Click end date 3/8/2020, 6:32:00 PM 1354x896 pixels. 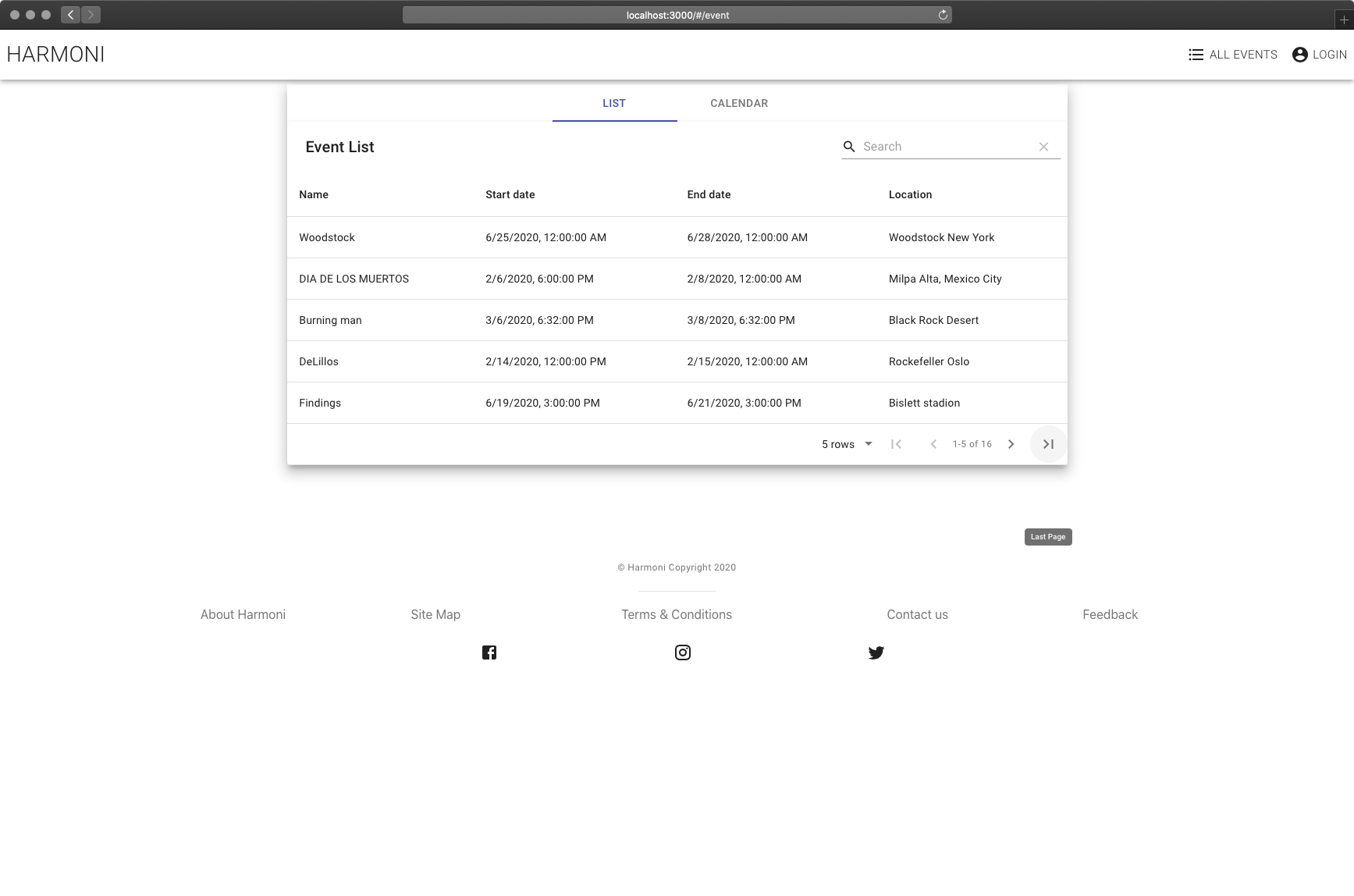pyautogui.click(x=741, y=321)
